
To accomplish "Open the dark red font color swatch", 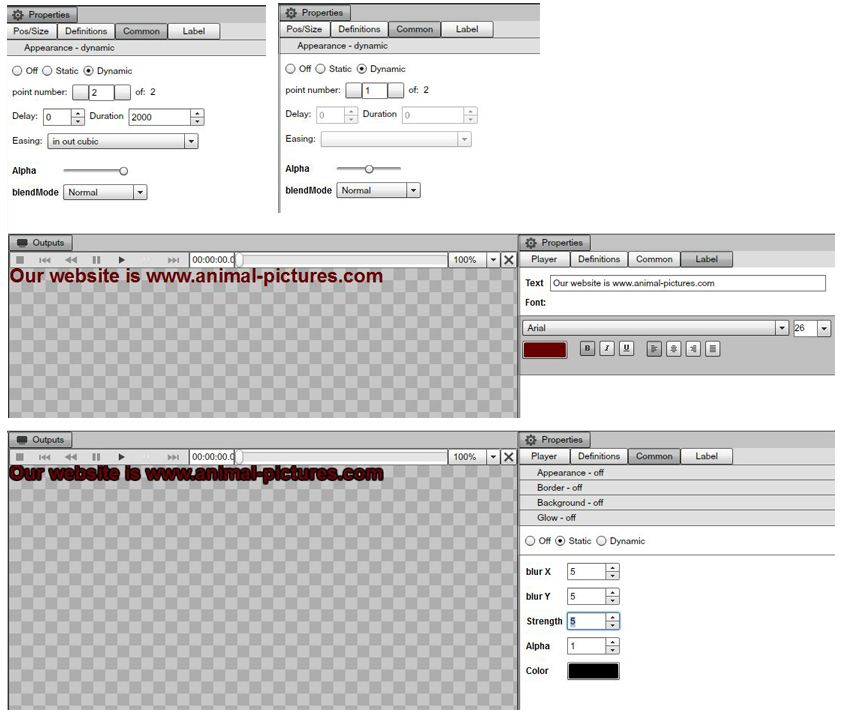I will coord(544,350).
